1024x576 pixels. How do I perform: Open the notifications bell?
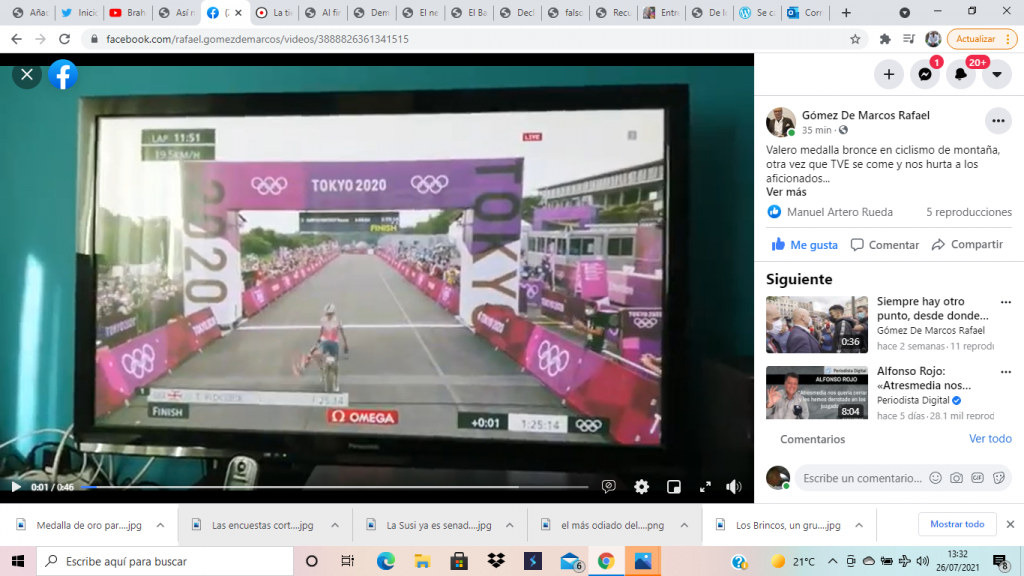(x=961, y=74)
